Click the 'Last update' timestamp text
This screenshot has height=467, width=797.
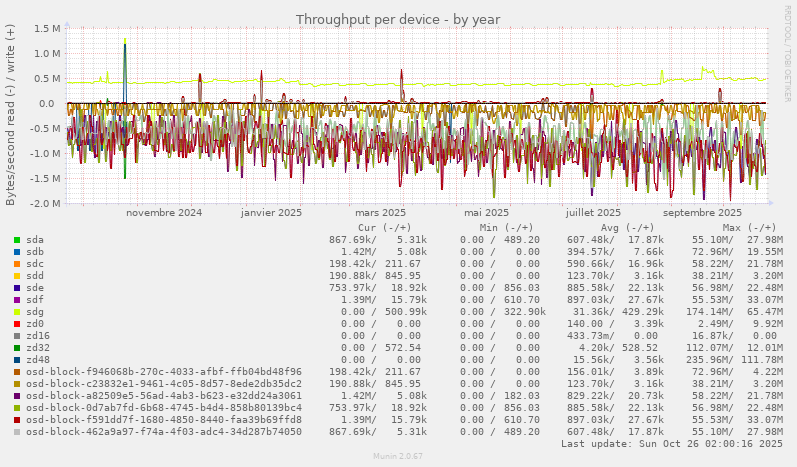click(x=671, y=443)
